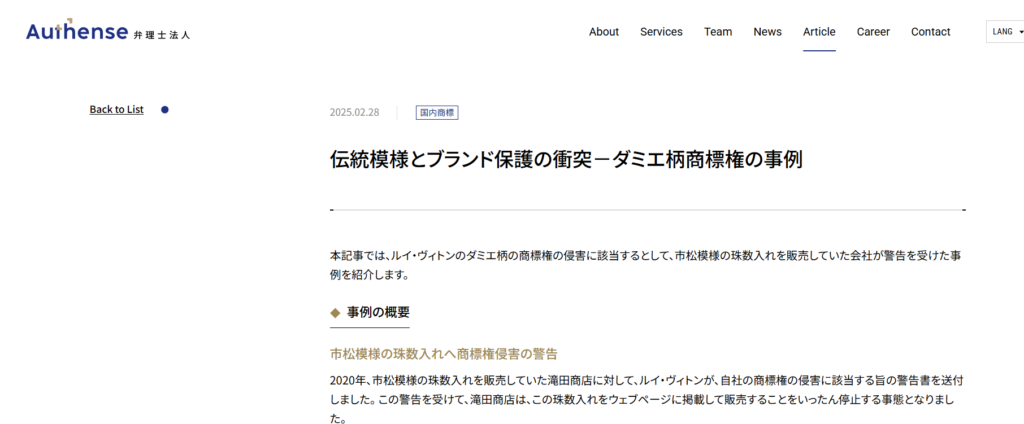The height and width of the screenshot is (424, 1024).
Task: Select the Article navigation item
Action: point(819,31)
